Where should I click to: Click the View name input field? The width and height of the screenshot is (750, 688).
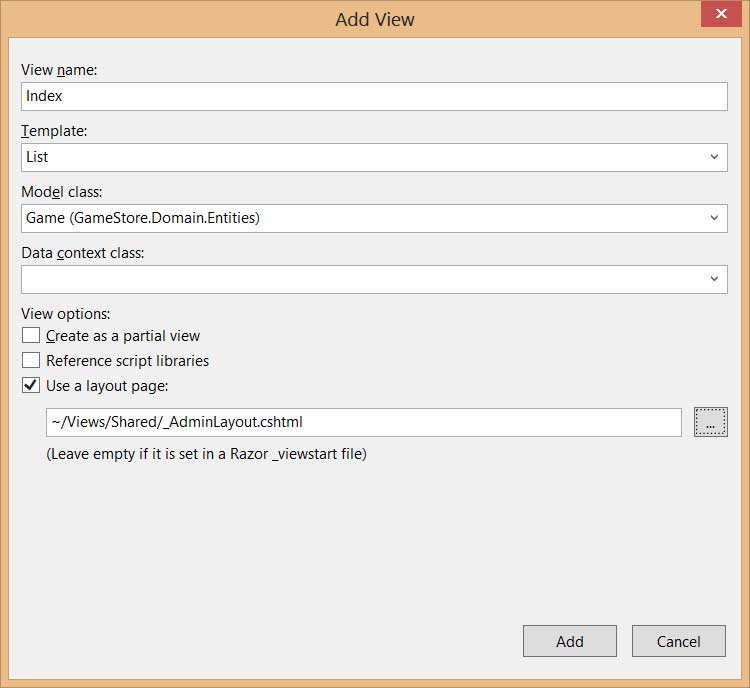pos(374,96)
